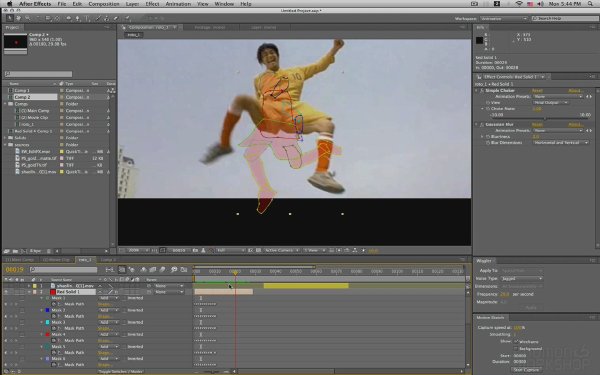Reset the Gaussian Blur effect

(537, 125)
